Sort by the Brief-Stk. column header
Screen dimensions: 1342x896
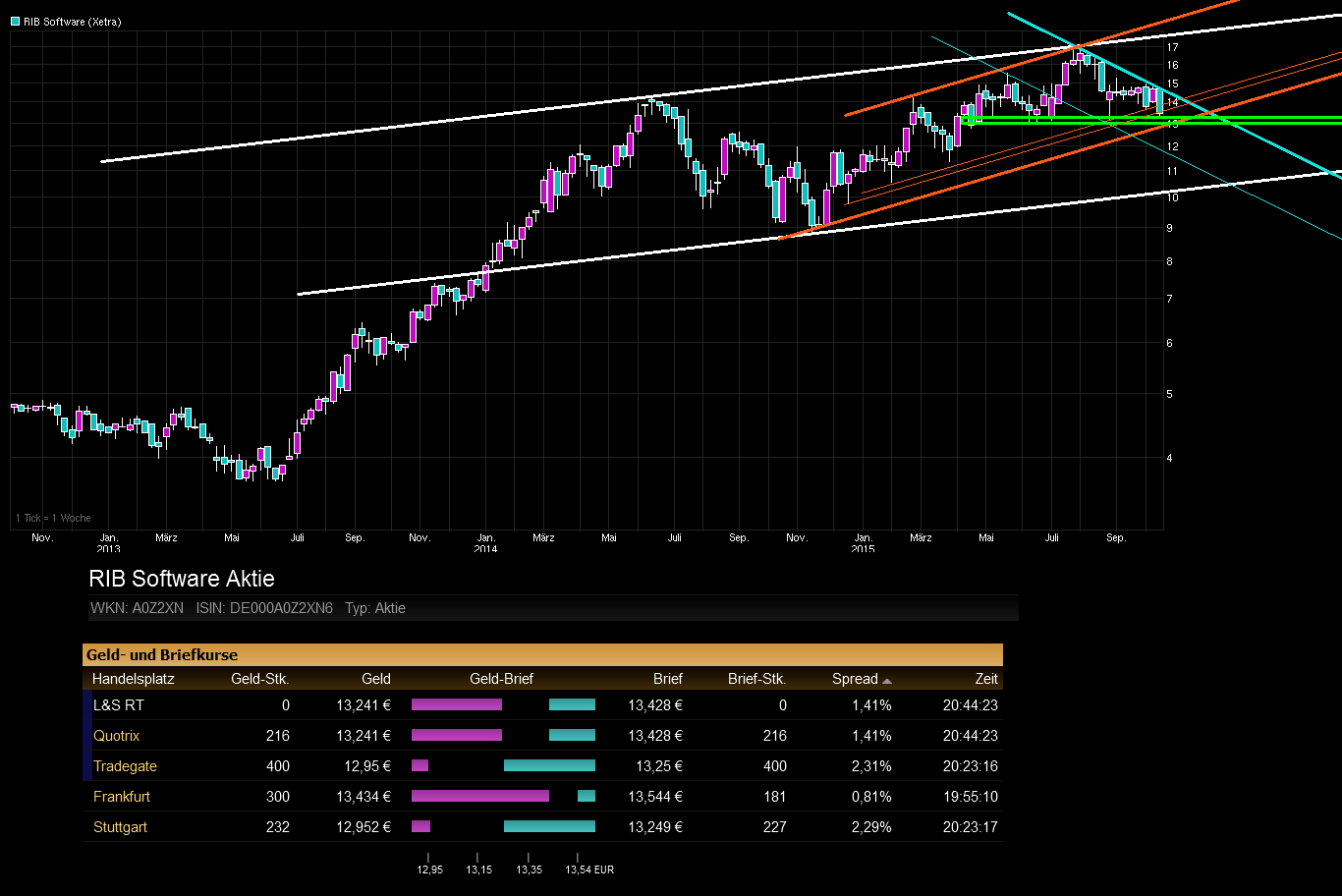coord(756,679)
